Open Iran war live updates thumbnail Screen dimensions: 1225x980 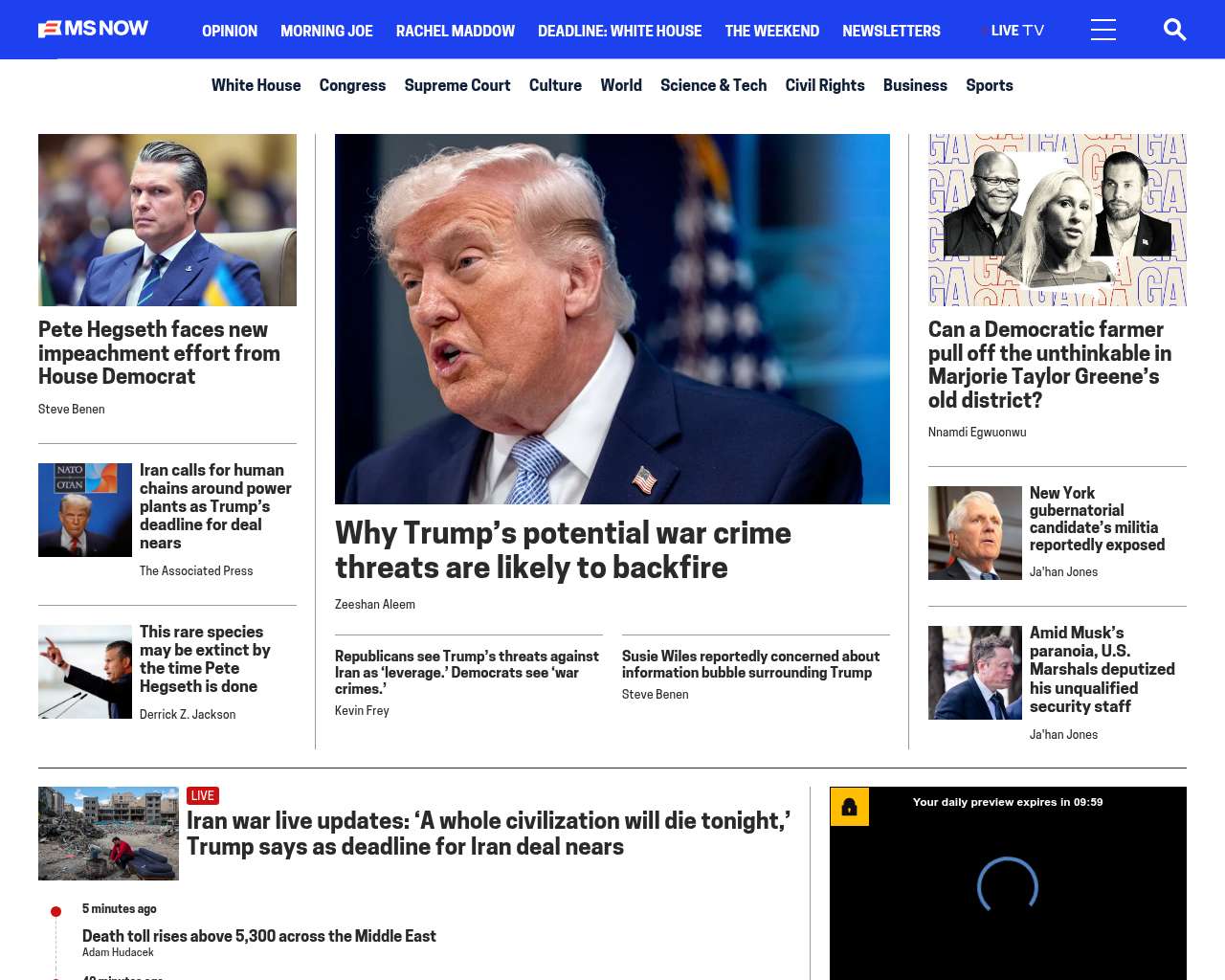point(108,834)
